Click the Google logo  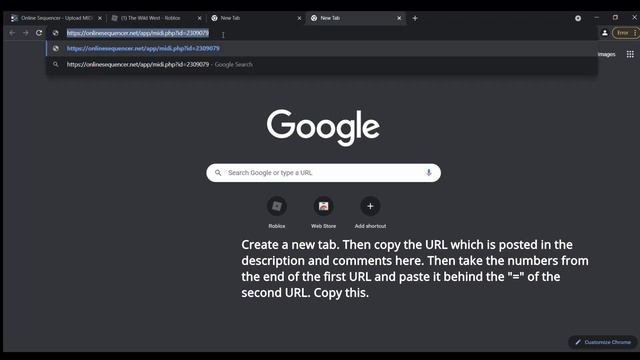tap(323, 128)
